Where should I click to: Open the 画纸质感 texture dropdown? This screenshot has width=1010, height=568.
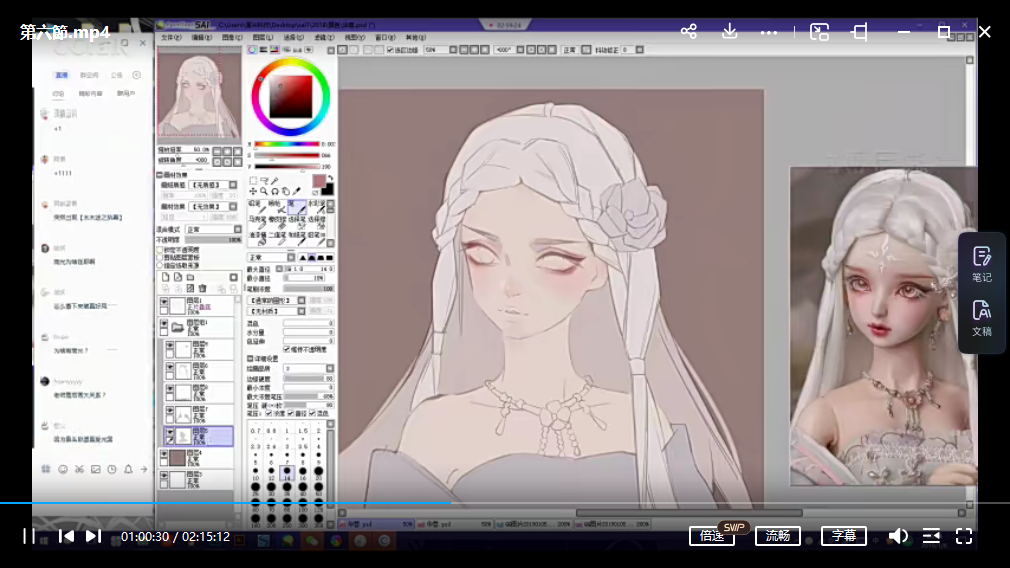[x=213, y=185]
